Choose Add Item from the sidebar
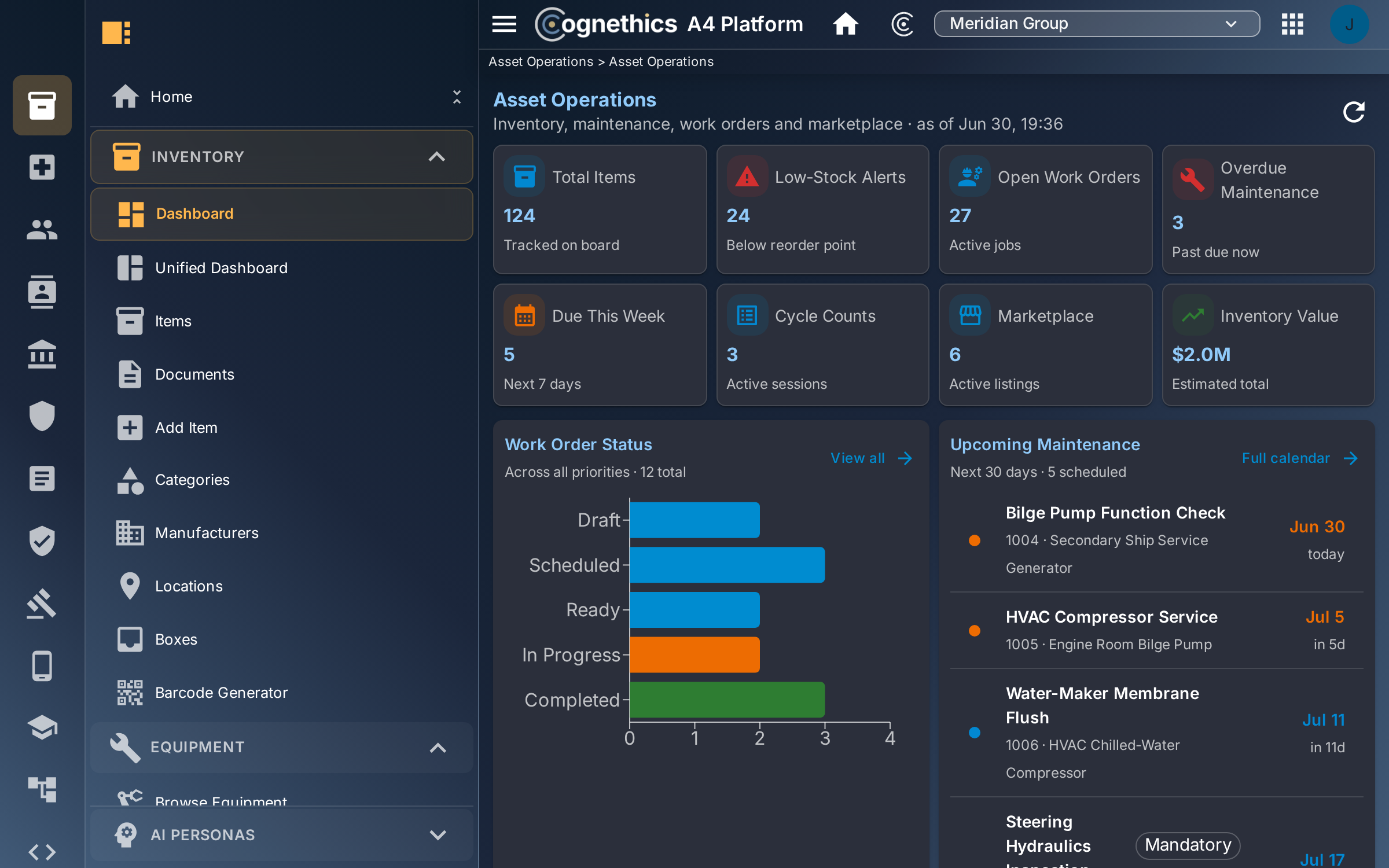The width and height of the screenshot is (1389, 868). [x=282, y=428]
